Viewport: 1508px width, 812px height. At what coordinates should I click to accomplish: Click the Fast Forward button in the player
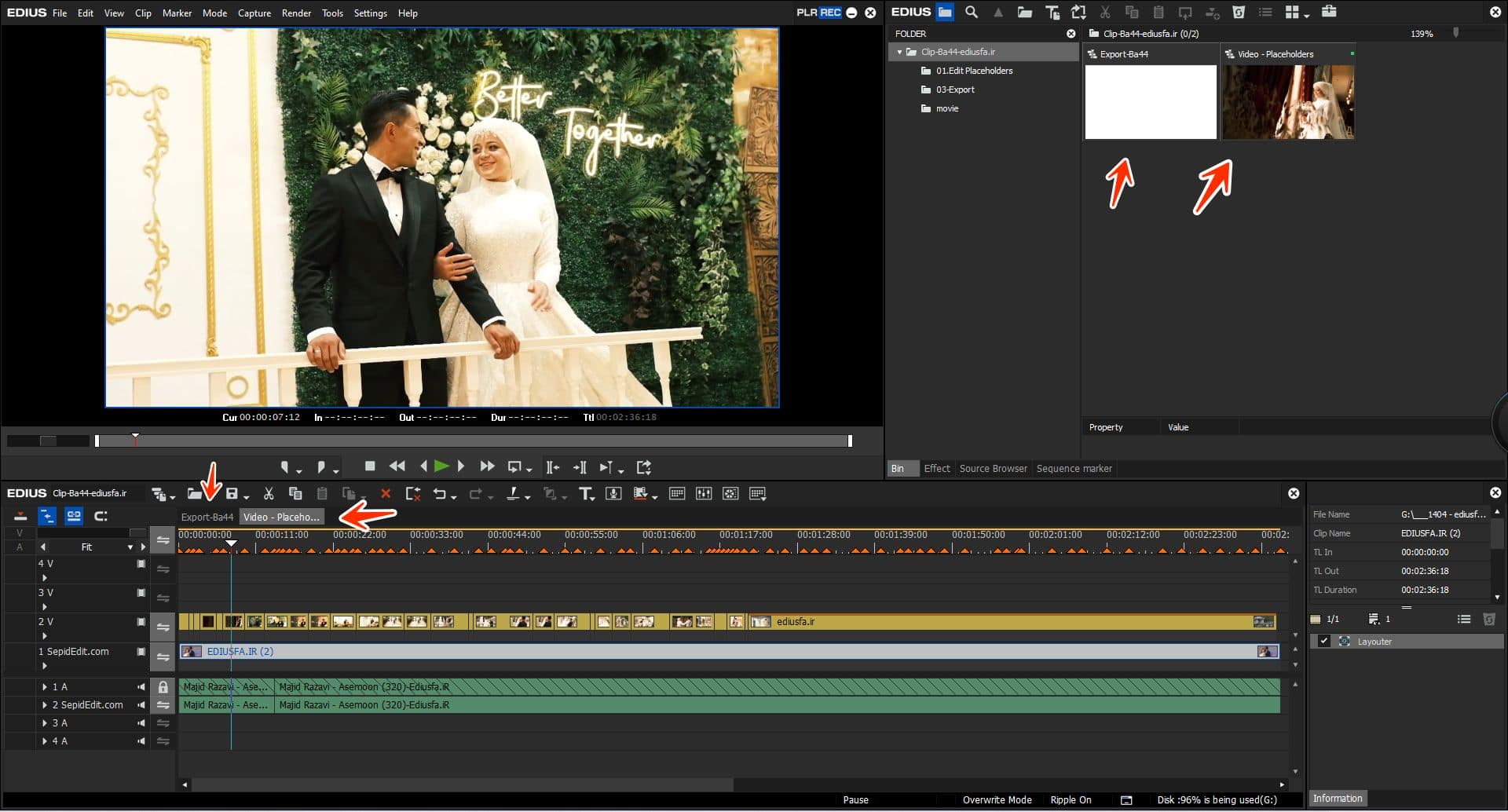coord(487,466)
